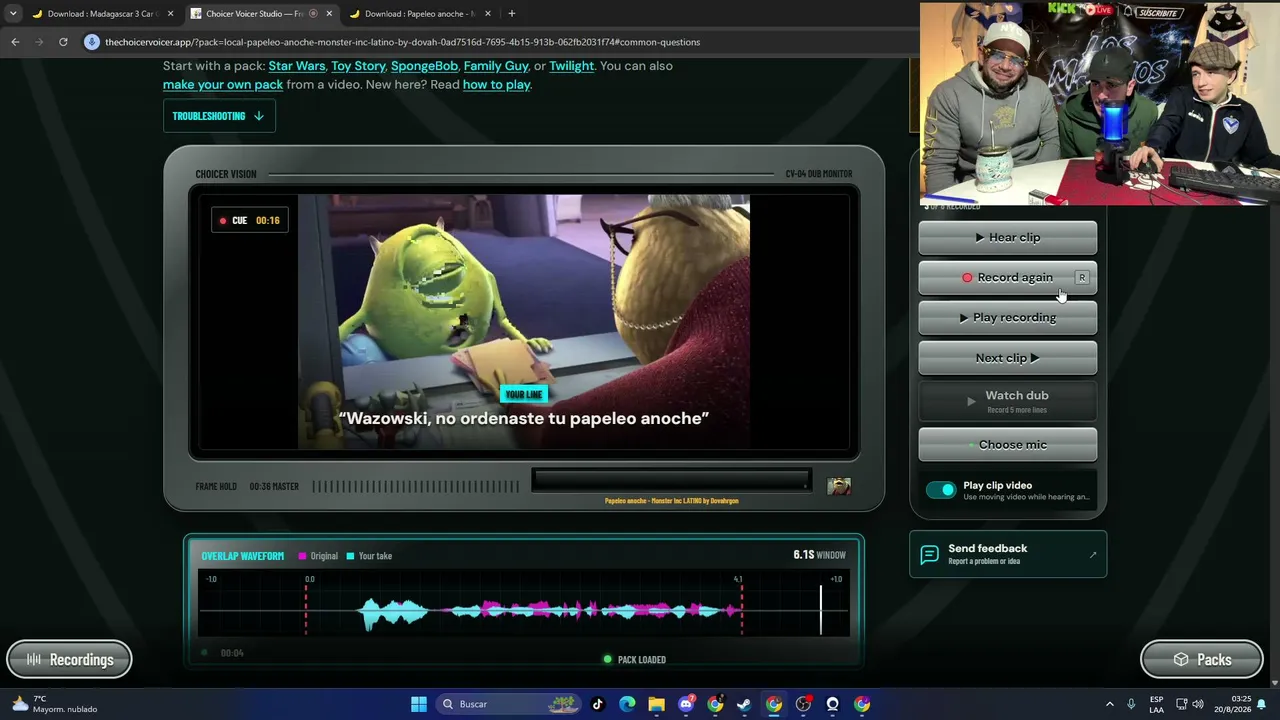The width and height of the screenshot is (1280, 720).
Task: Open TikTok from the taskbar
Action: (598, 704)
